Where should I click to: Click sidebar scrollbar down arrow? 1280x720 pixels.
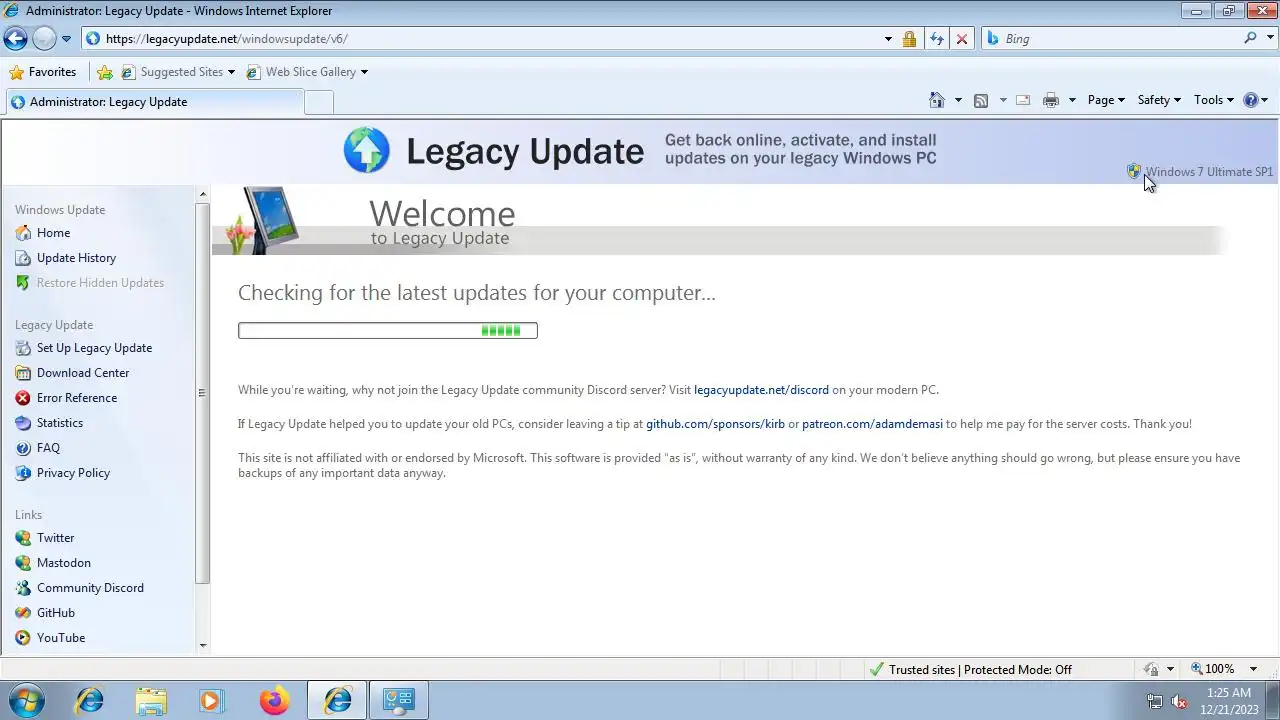203,646
